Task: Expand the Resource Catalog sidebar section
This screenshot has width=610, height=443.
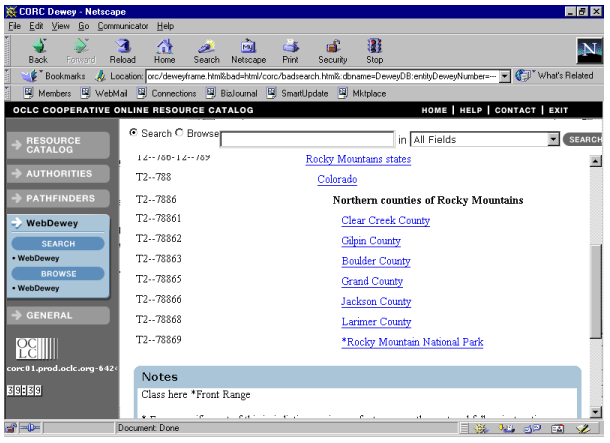Action: click(x=58, y=145)
